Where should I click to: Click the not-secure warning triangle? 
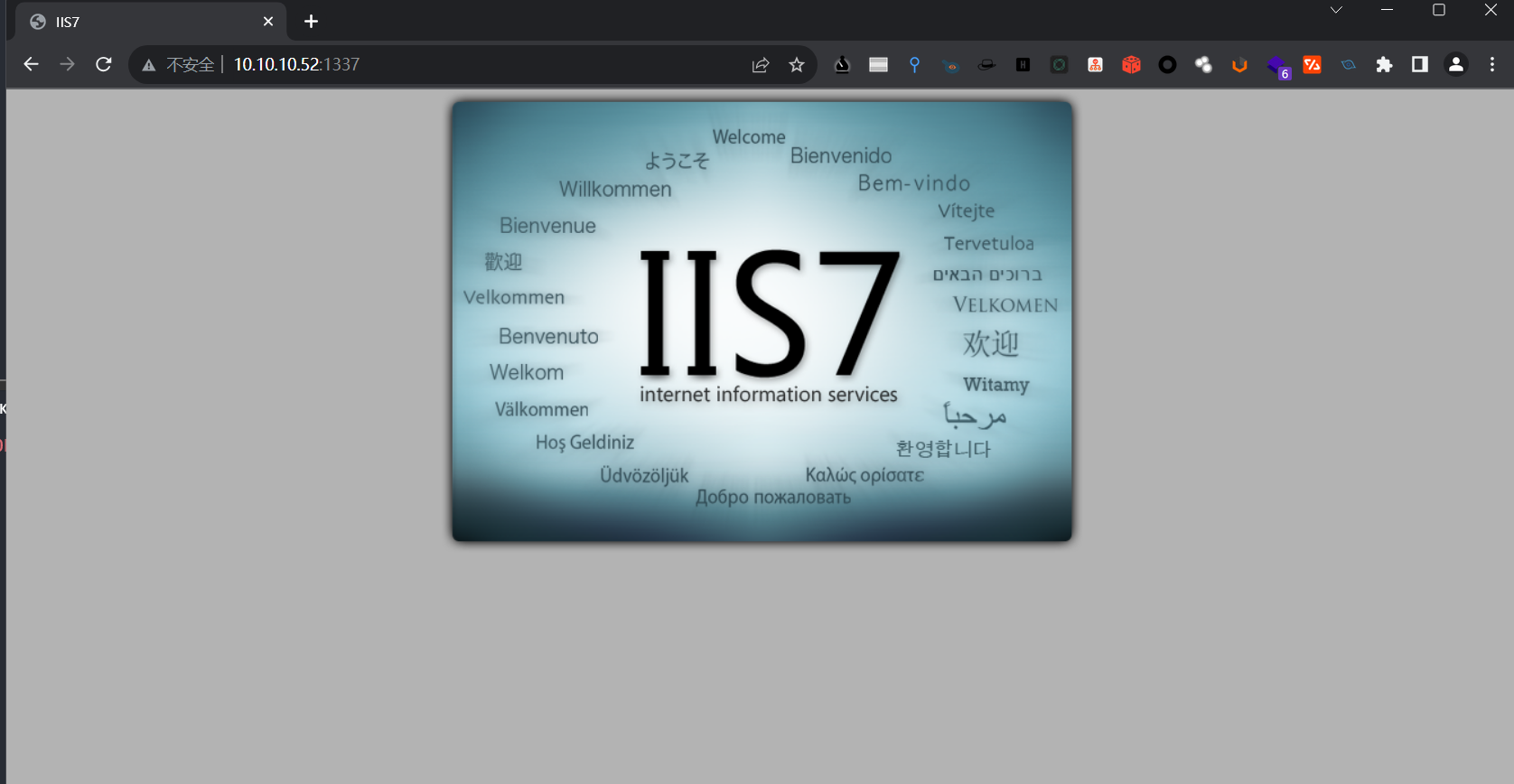pyautogui.click(x=149, y=65)
